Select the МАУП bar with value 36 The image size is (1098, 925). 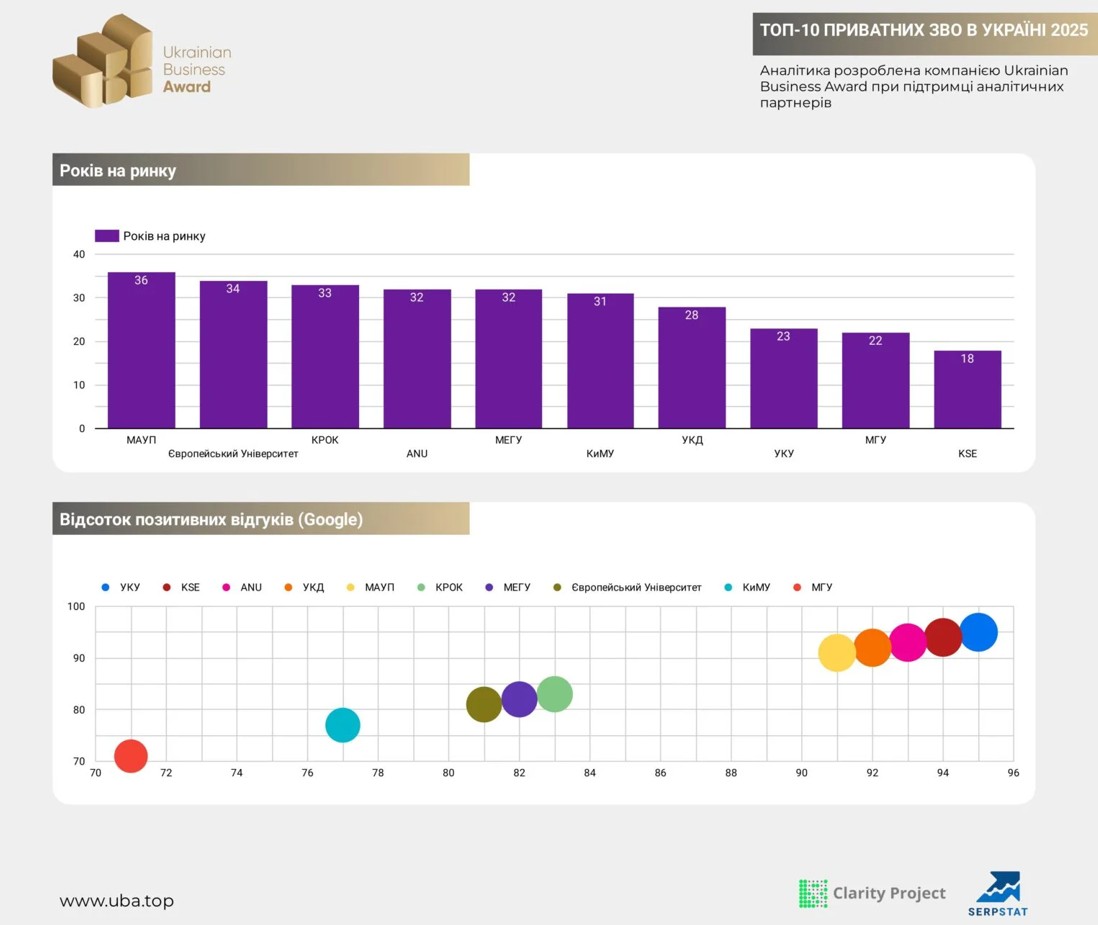tap(141, 350)
